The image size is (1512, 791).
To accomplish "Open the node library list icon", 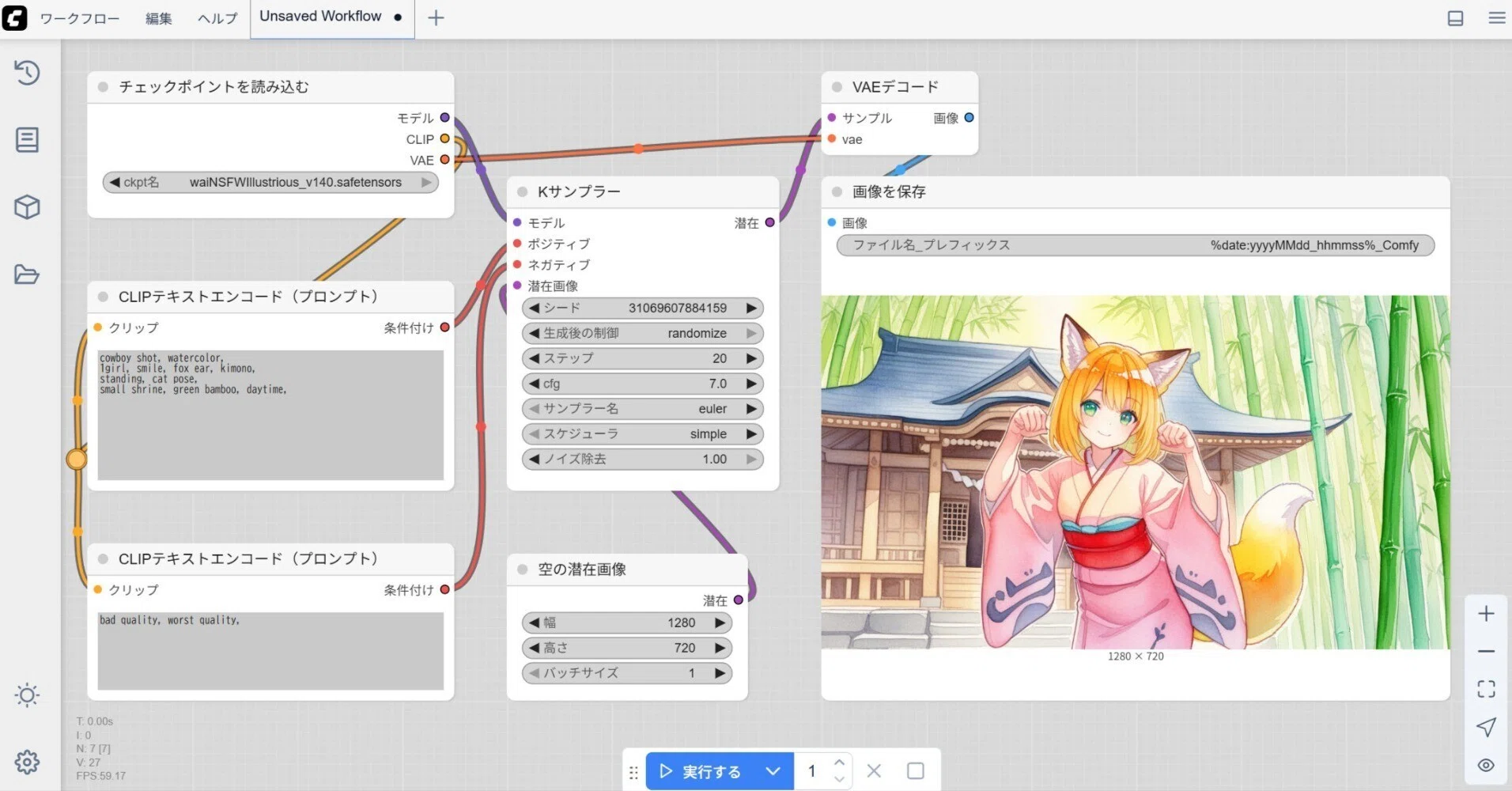I will click(x=27, y=140).
